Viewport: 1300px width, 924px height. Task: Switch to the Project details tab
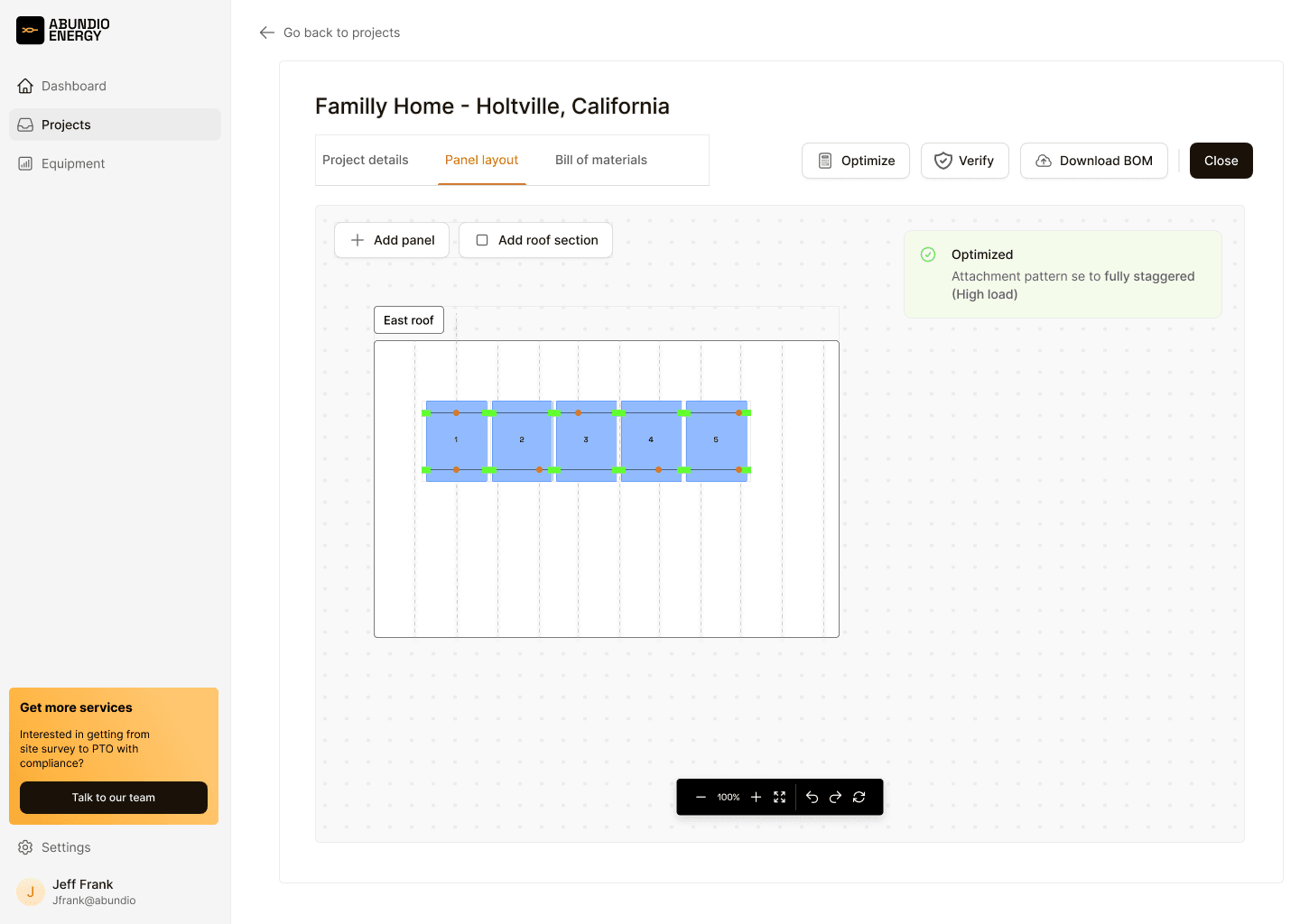pos(366,161)
